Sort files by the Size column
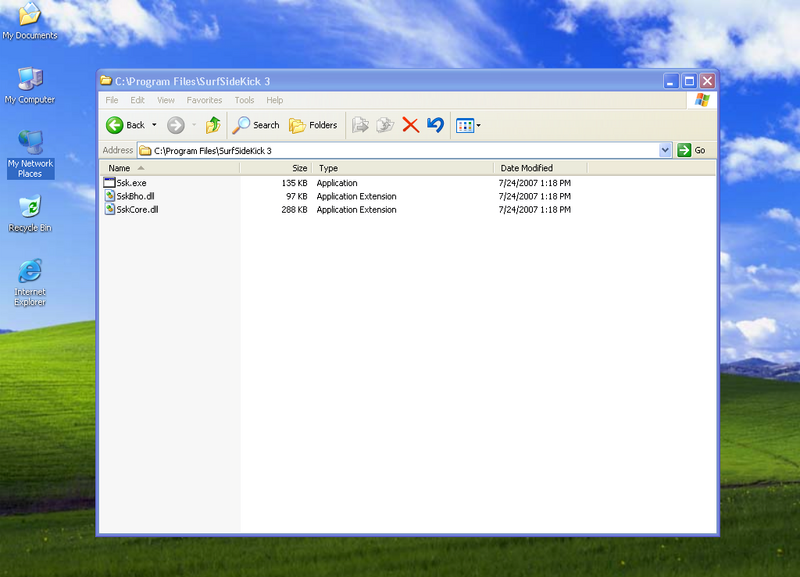This screenshot has width=800, height=577. (276, 168)
